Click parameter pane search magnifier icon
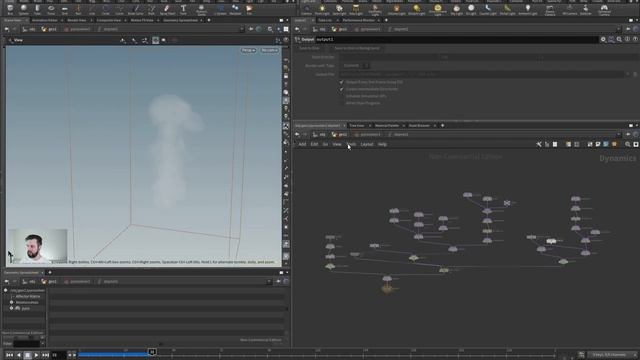 [619, 40]
